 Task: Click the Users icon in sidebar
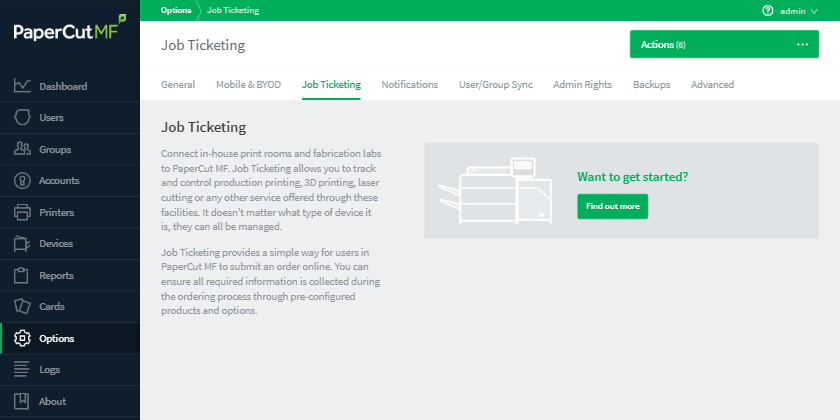[22, 117]
